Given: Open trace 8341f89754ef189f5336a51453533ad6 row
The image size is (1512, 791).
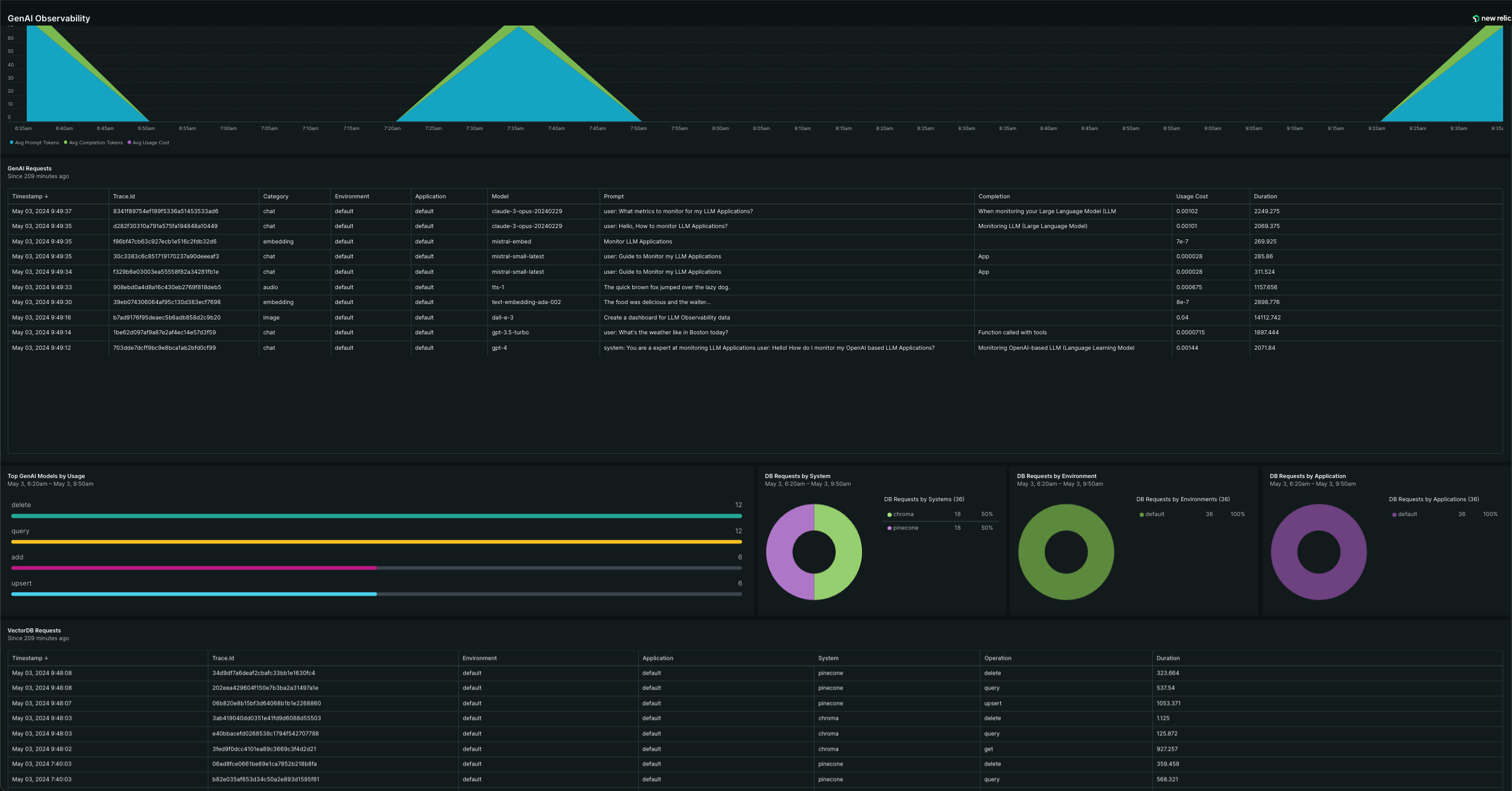Looking at the screenshot, I should click(755, 211).
